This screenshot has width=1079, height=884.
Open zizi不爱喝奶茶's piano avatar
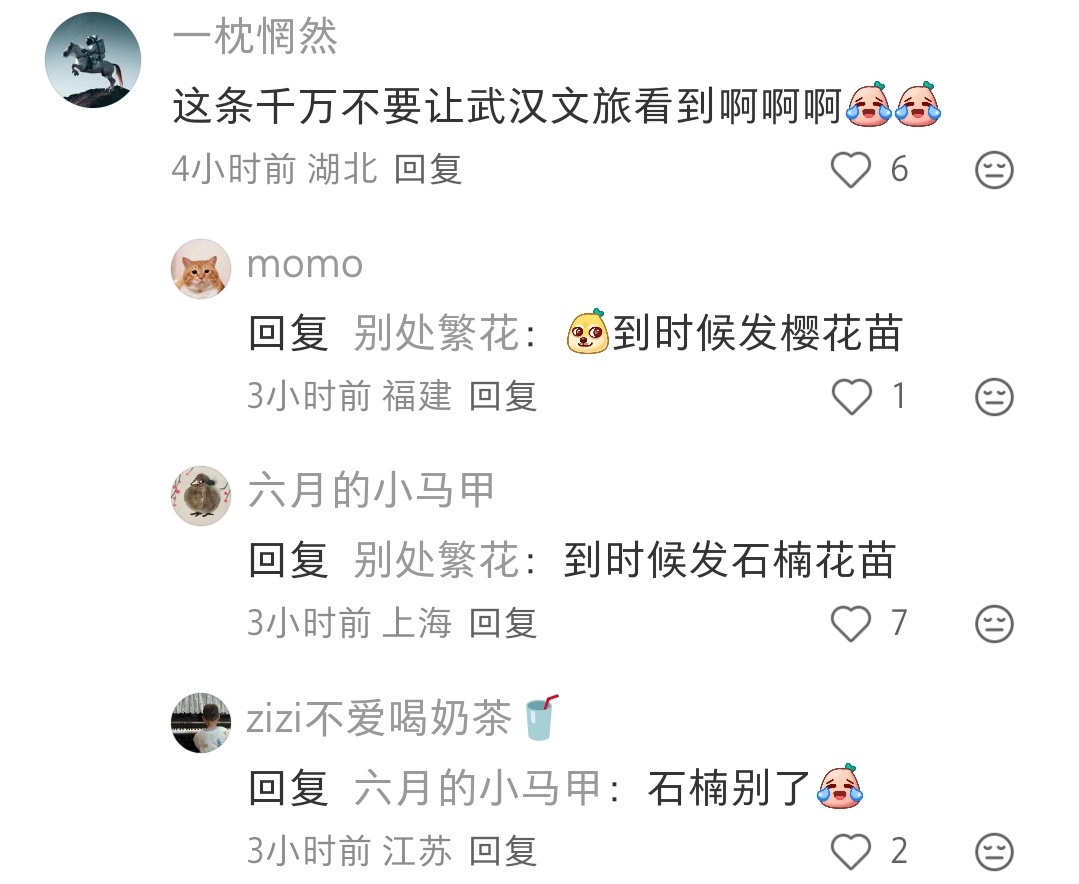pyautogui.click(x=201, y=723)
